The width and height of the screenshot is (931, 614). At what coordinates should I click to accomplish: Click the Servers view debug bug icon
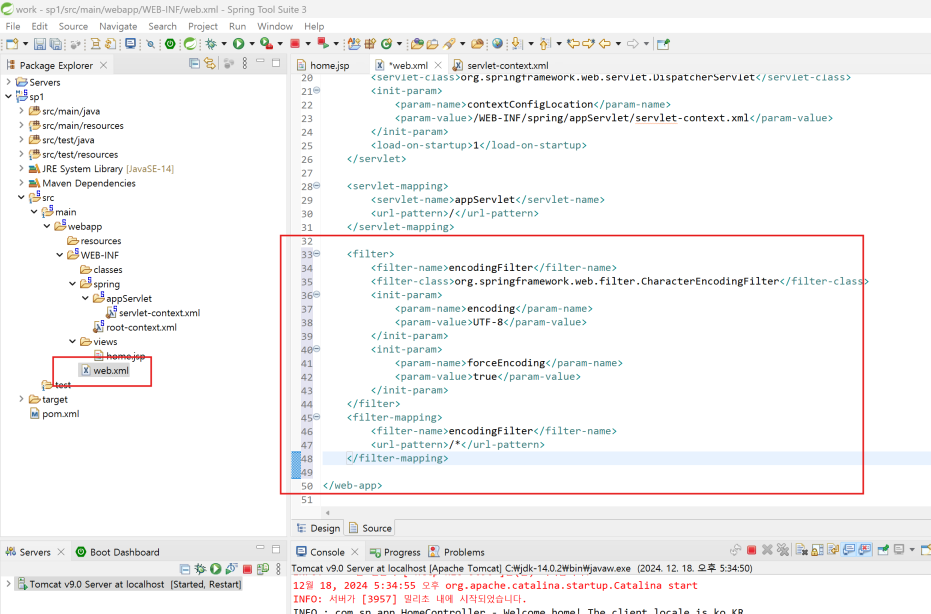(200, 569)
